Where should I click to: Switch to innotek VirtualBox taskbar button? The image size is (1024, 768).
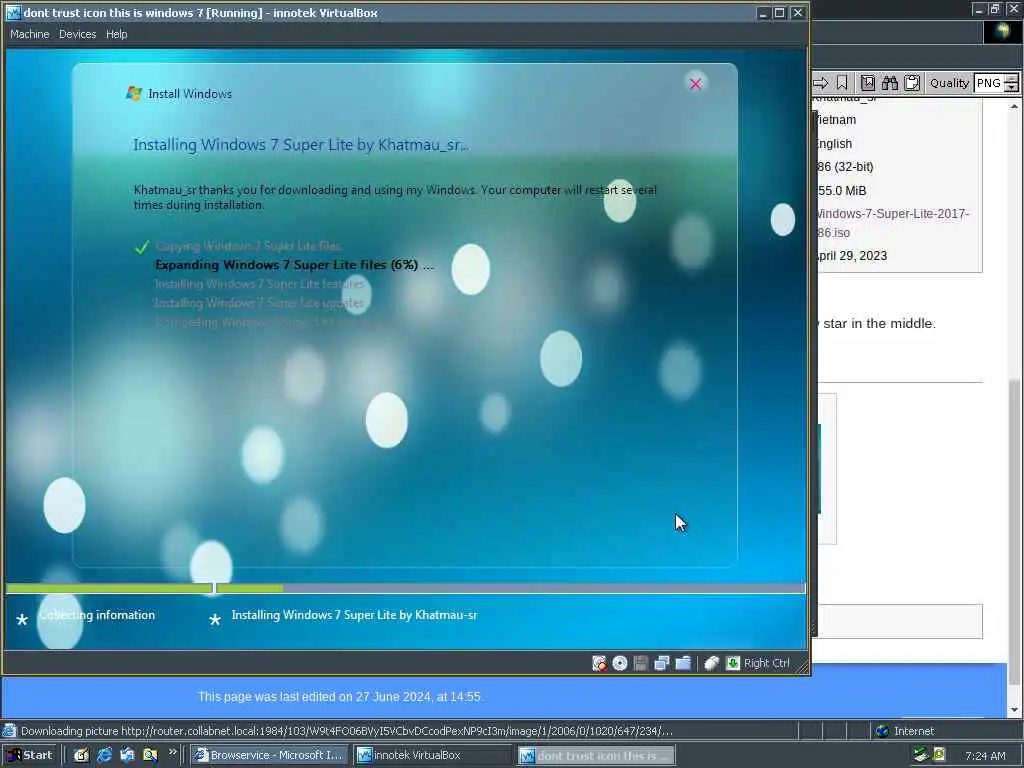(433, 755)
